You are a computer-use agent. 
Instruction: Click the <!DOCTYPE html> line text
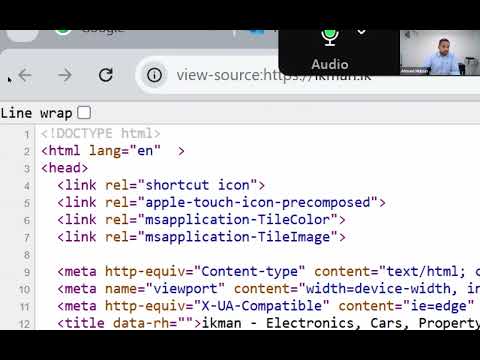(101, 133)
